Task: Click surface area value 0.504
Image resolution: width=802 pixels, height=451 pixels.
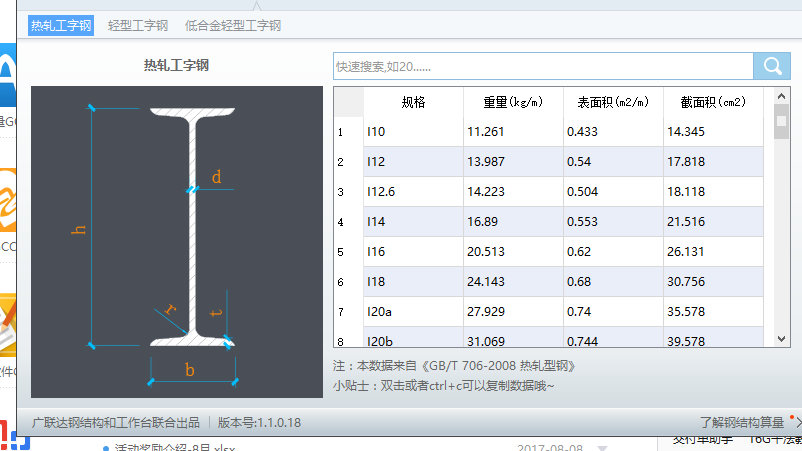Action: (613, 192)
